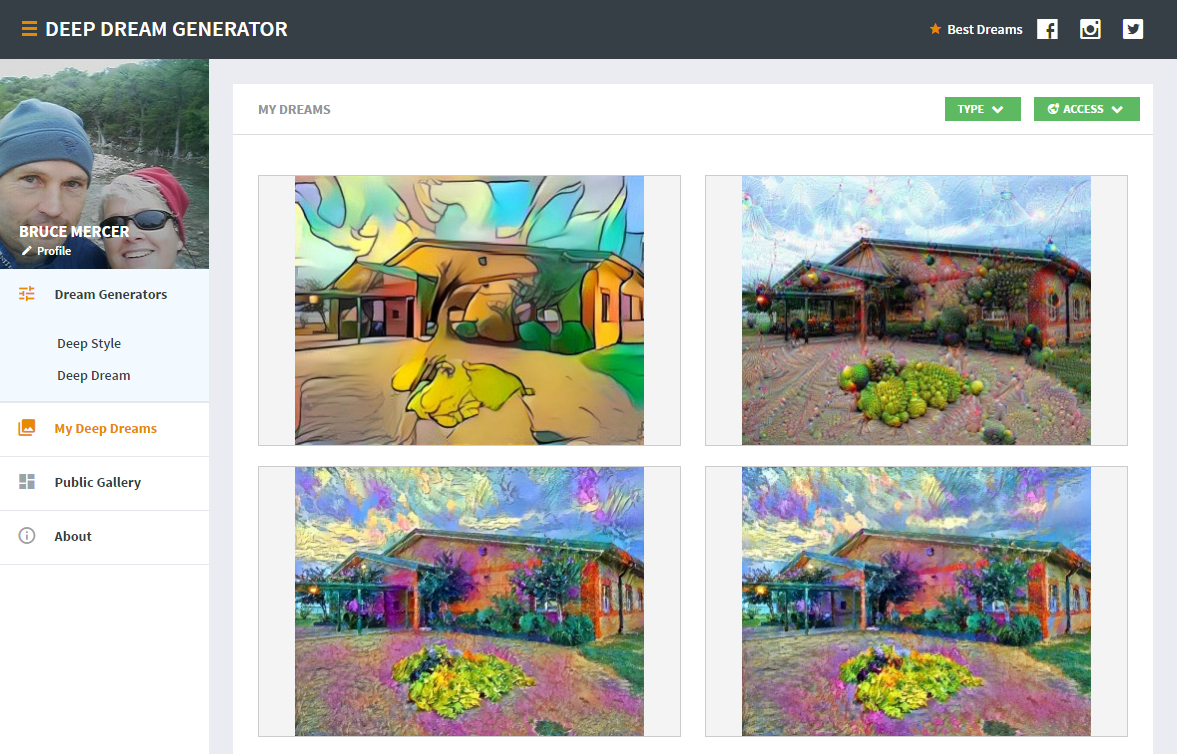Select Deep Style in the sidebar

point(89,343)
